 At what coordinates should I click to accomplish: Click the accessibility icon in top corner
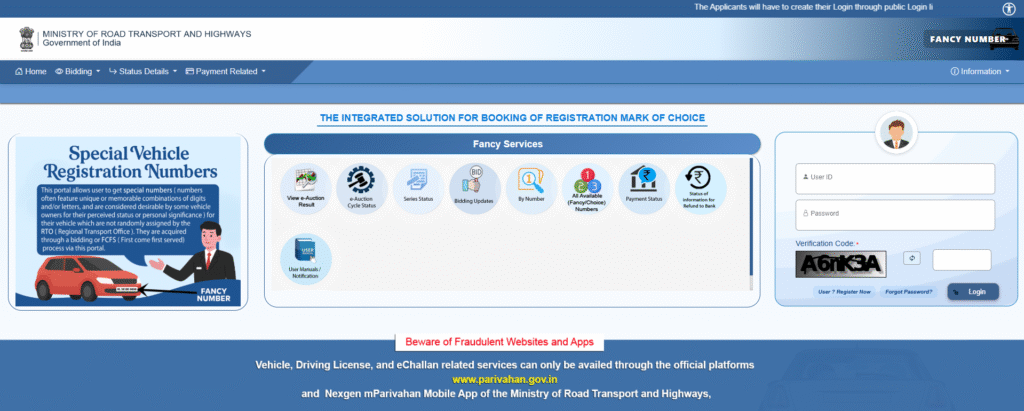tap(1009, 8)
